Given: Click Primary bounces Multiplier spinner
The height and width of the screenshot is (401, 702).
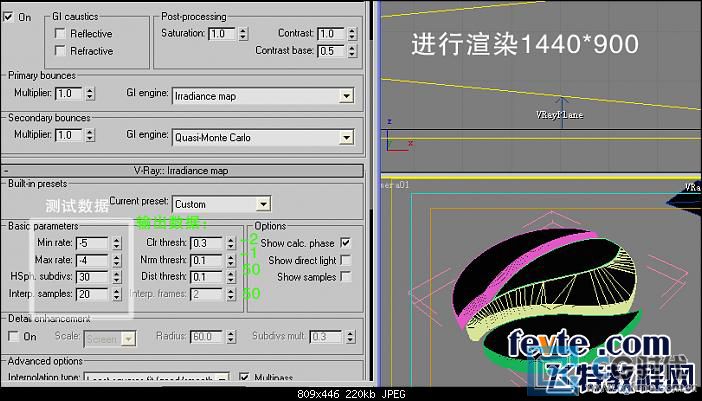Looking at the screenshot, I should click(x=90, y=93).
